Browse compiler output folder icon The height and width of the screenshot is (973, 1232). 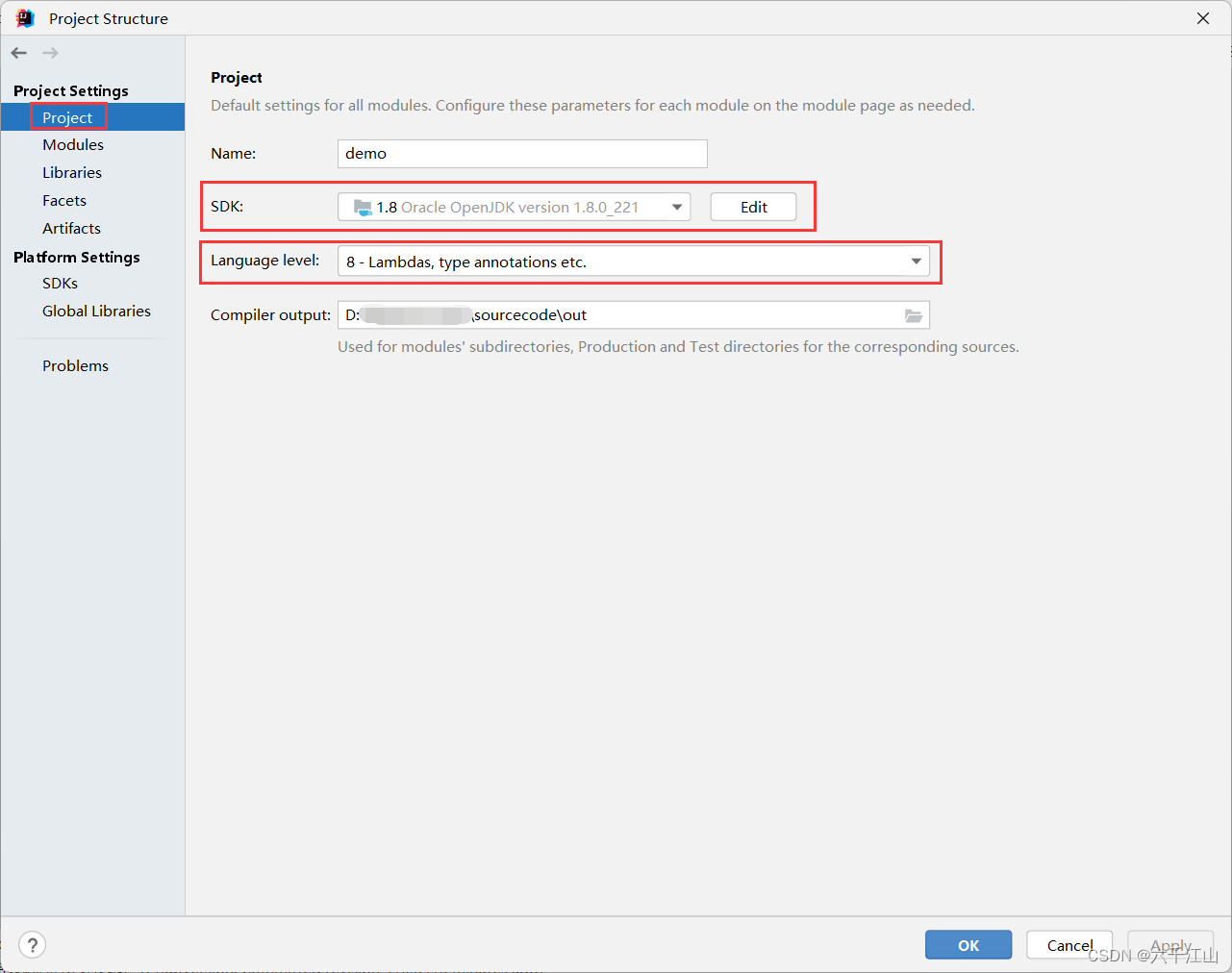914,315
